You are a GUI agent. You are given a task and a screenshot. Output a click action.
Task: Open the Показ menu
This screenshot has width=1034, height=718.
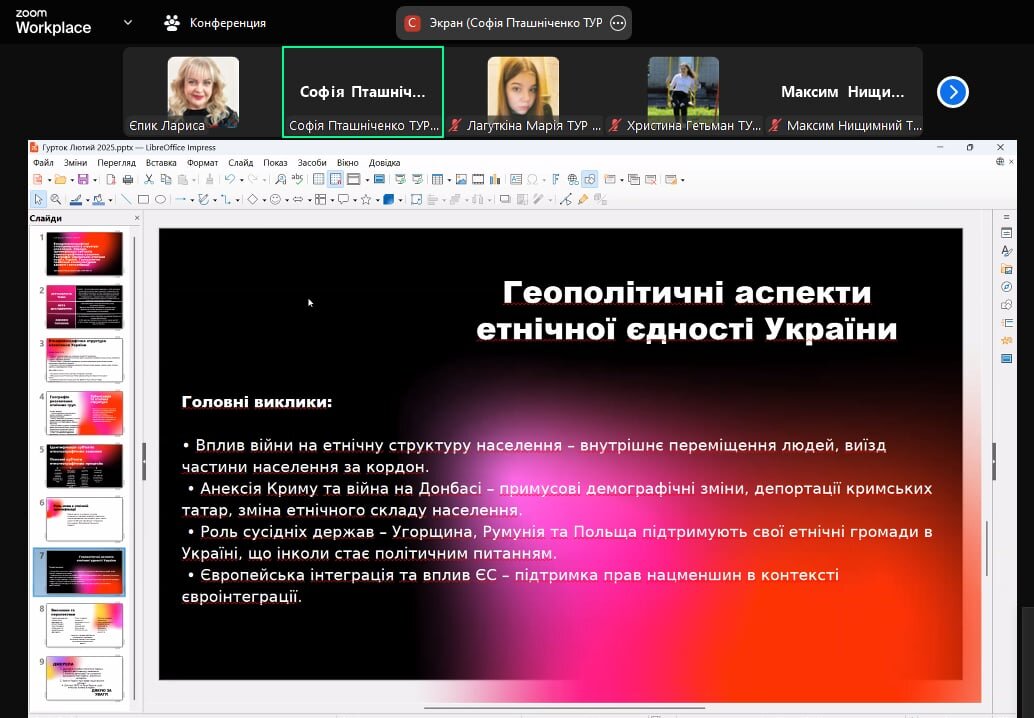[275, 162]
